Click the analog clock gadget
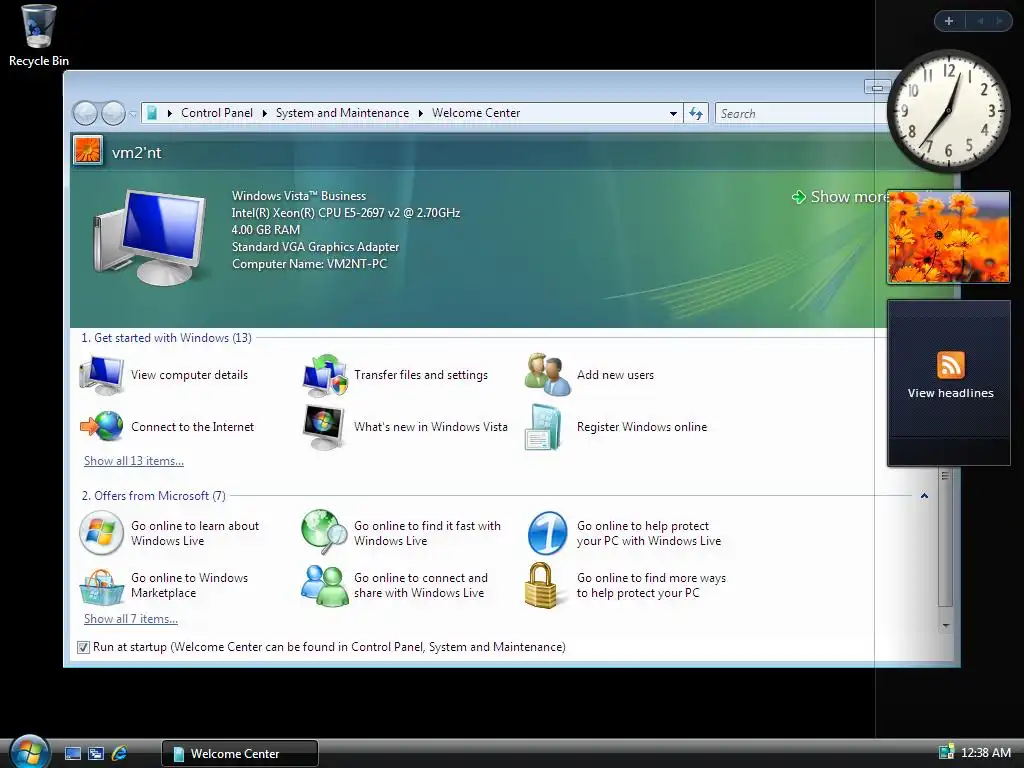Viewport: 1024px width, 768px height. pos(948,111)
